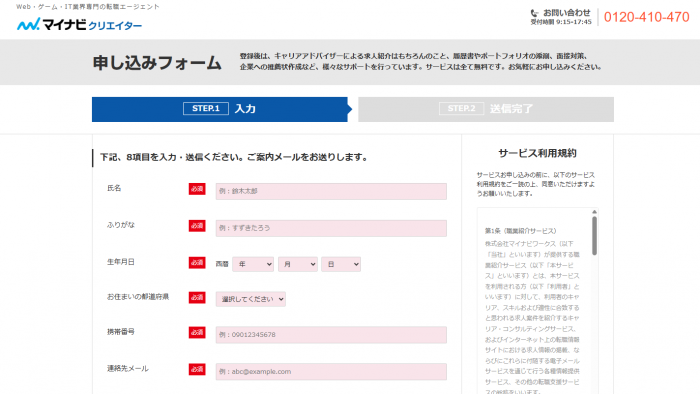Click the お問い合わせ label
The height and width of the screenshot is (394, 700).
(567, 12)
